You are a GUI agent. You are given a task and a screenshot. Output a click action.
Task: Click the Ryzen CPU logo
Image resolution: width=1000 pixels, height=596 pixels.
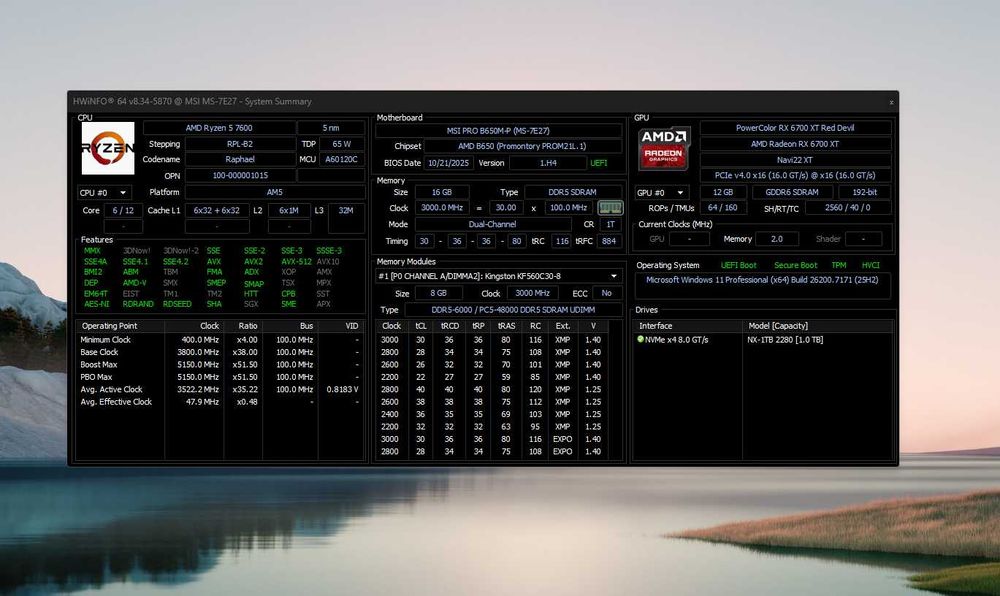click(x=108, y=148)
